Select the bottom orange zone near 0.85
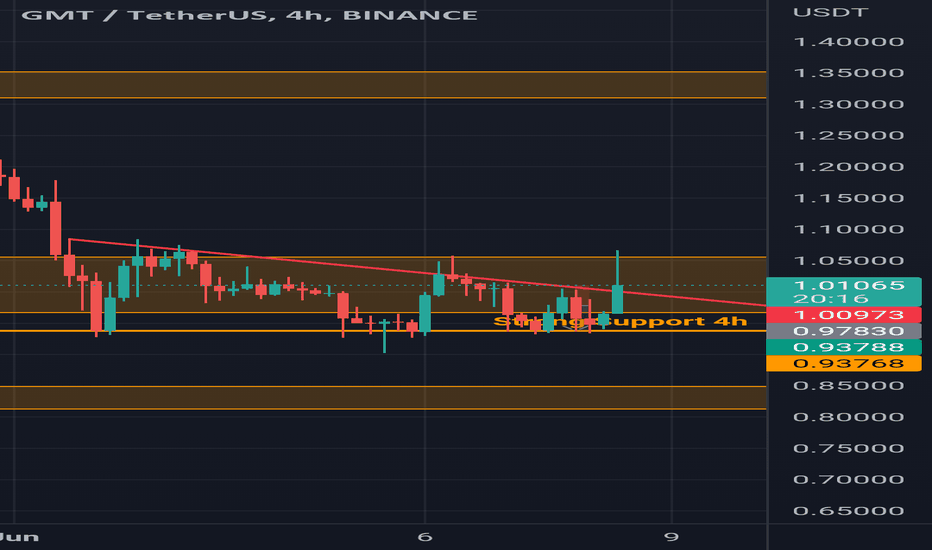932x550 pixels. (x=383, y=398)
